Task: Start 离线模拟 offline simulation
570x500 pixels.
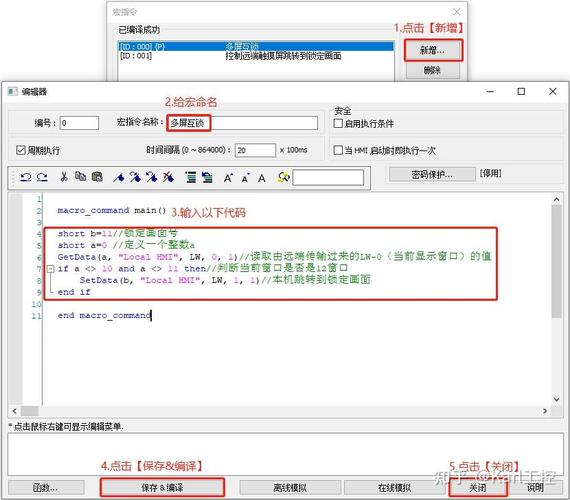Action: 290,488
